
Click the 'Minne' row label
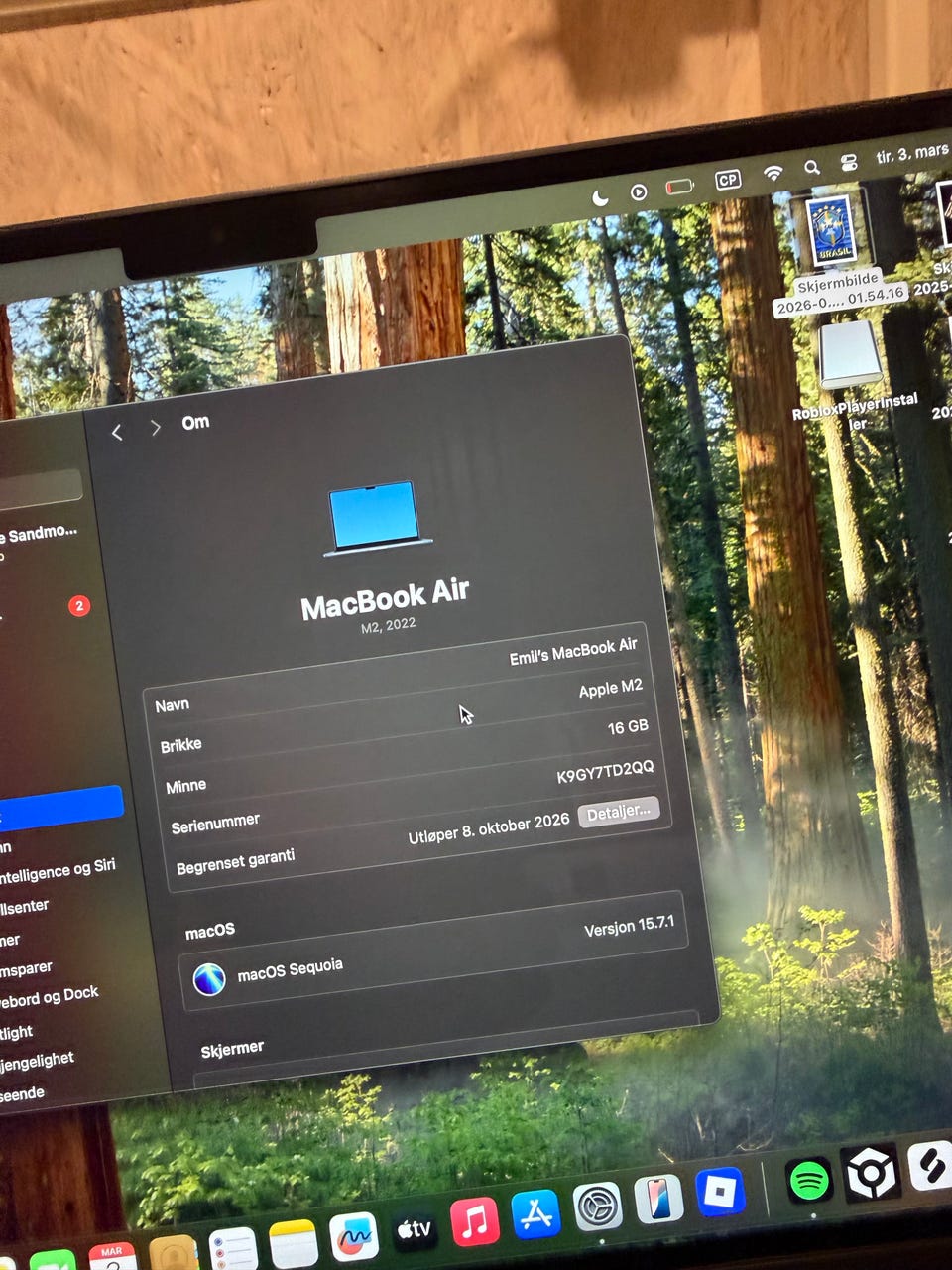point(185,786)
